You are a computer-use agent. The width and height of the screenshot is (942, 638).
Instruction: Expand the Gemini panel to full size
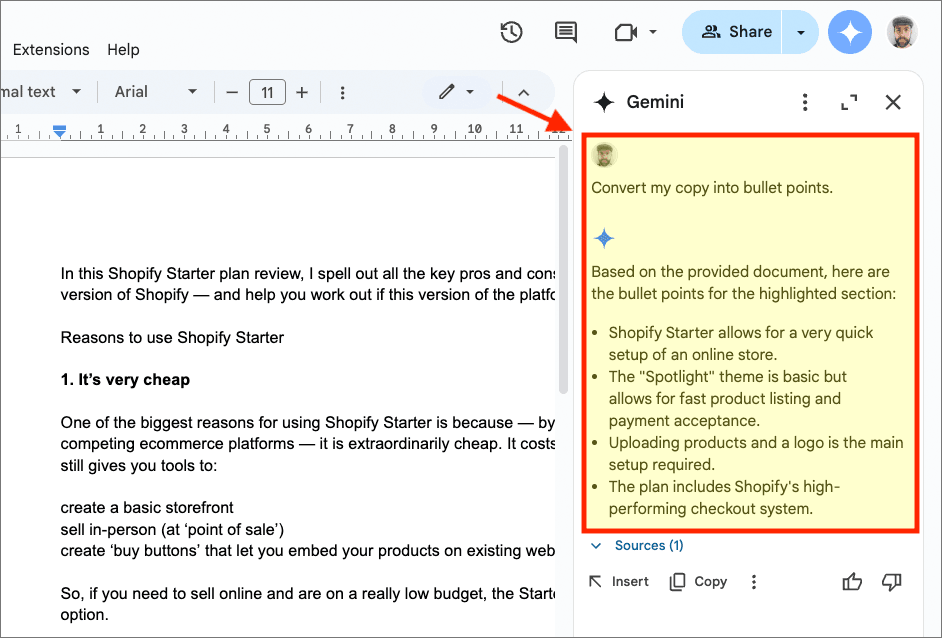coord(849,102)
